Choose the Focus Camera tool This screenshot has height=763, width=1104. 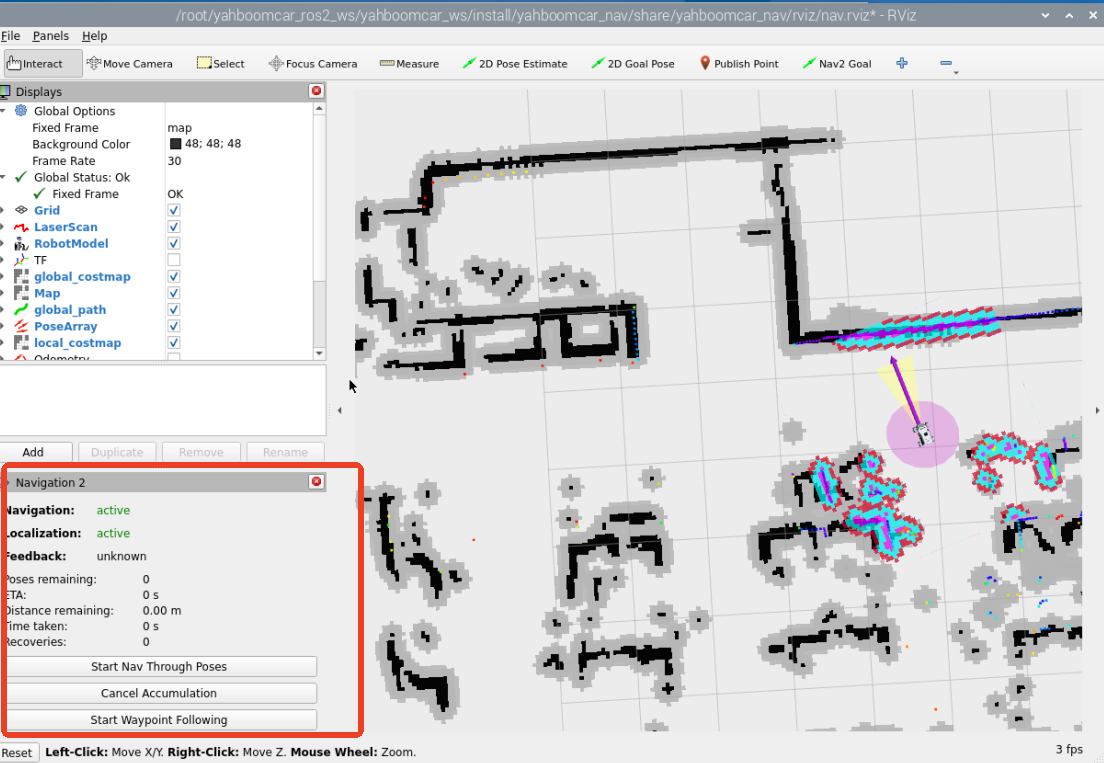click(312, 63)
